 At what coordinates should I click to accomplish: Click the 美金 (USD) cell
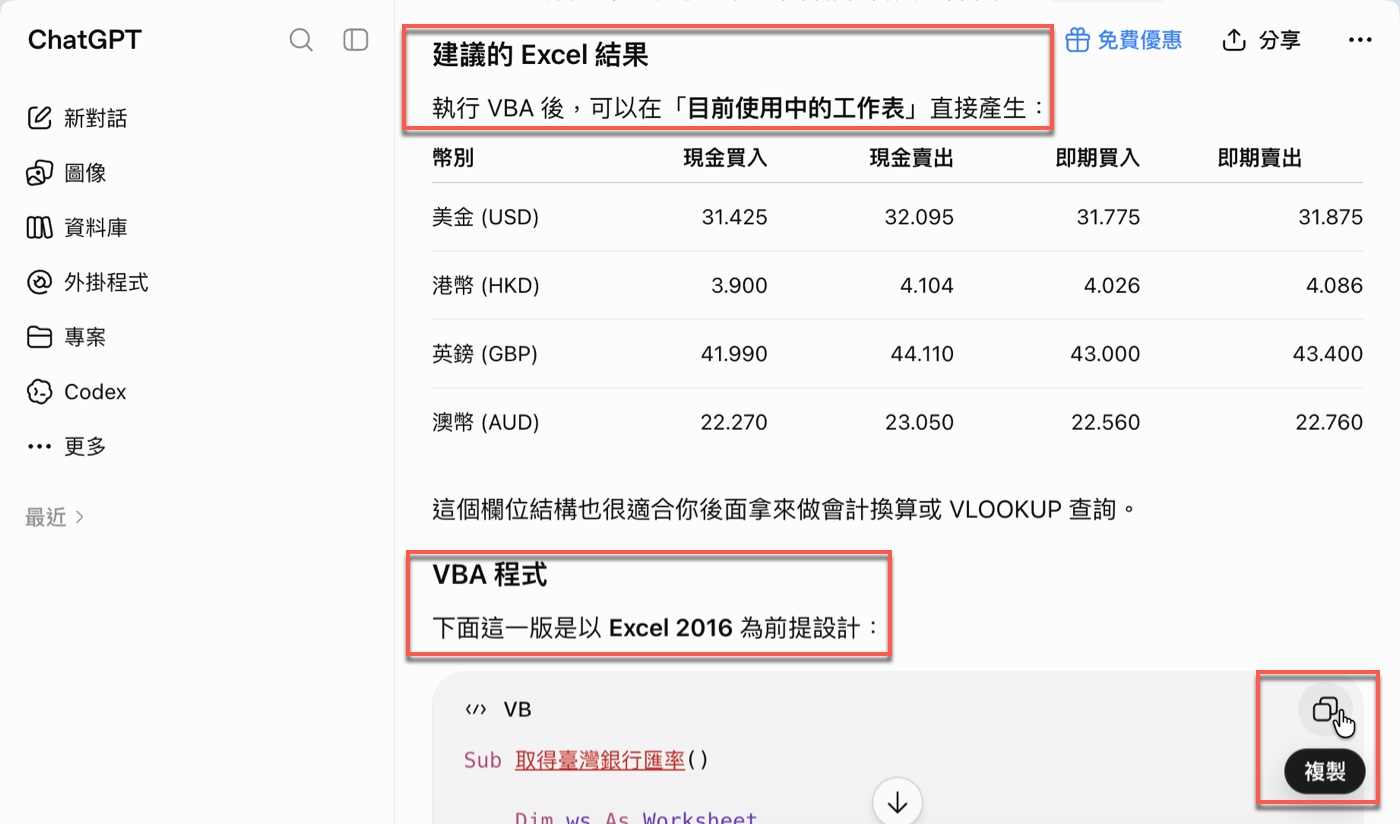(486, 217)
